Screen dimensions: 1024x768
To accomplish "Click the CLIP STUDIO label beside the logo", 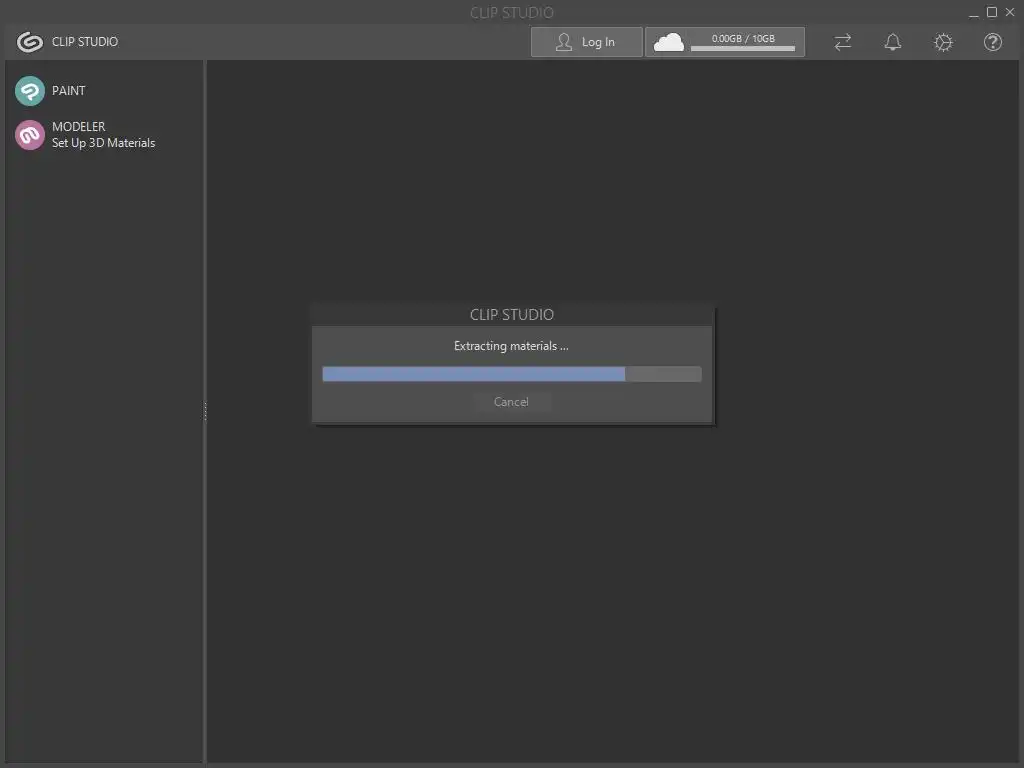I will 85,42.
